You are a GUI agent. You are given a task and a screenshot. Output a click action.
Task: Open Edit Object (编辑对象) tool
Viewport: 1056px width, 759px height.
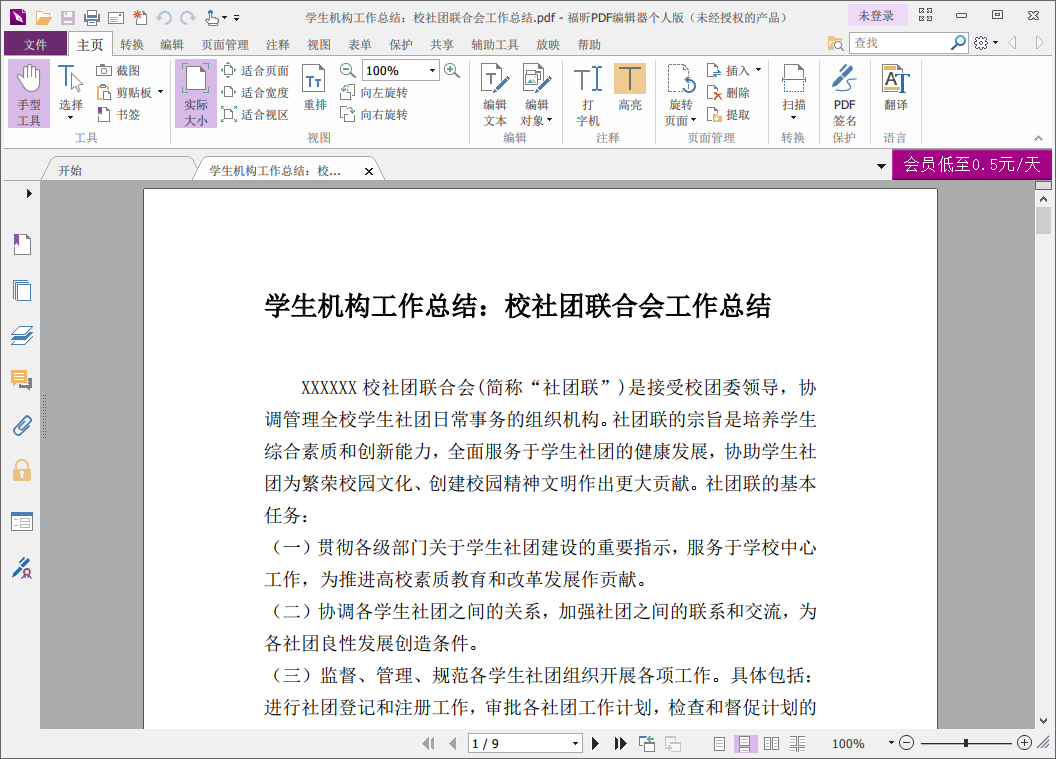537,94
